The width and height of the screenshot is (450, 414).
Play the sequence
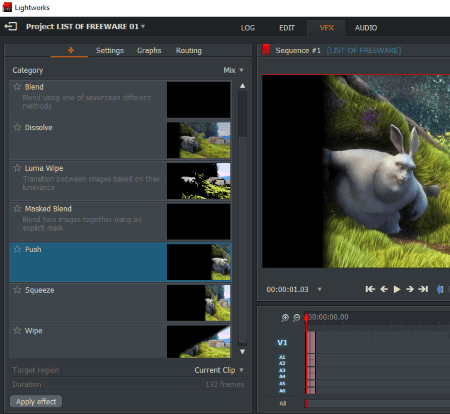(x=397, y=289)
